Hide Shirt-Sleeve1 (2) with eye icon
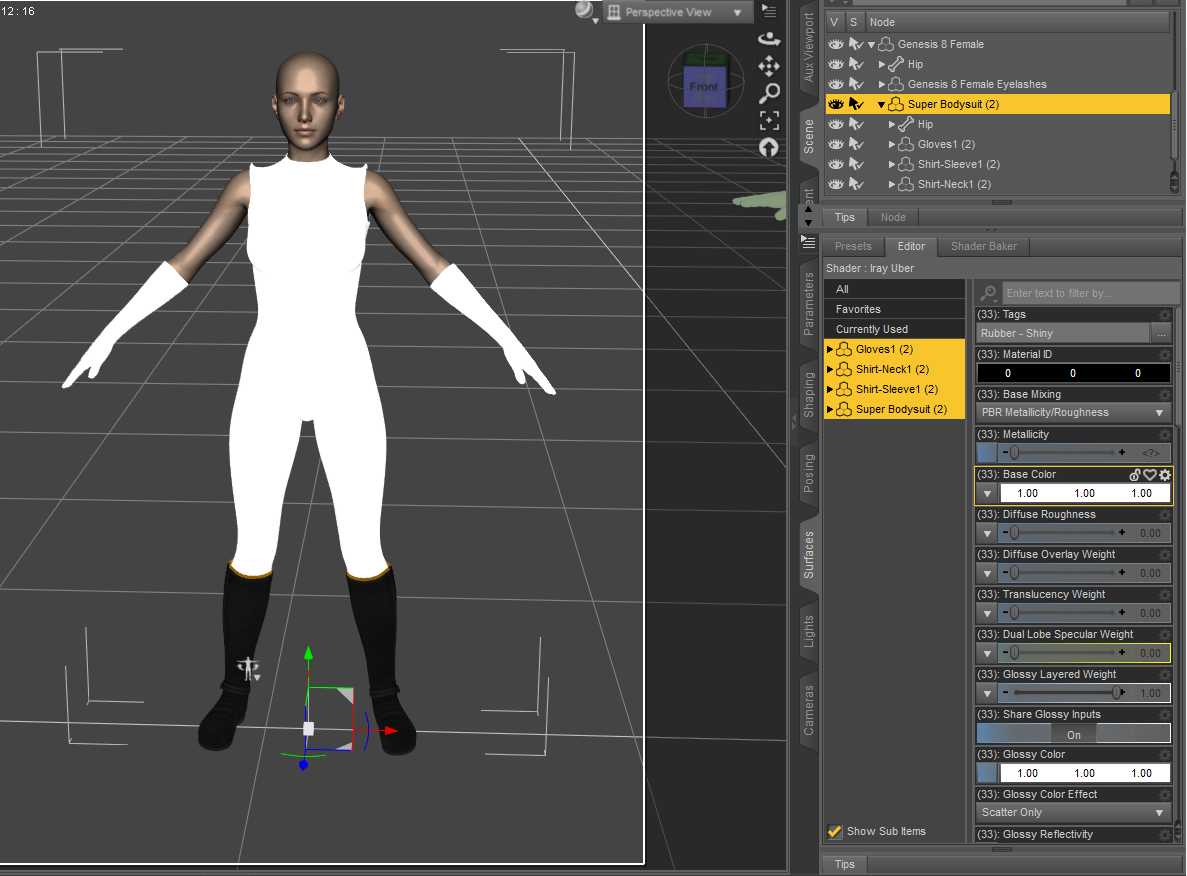Viewport: 1187px width, 876px height. coord(836,164)
